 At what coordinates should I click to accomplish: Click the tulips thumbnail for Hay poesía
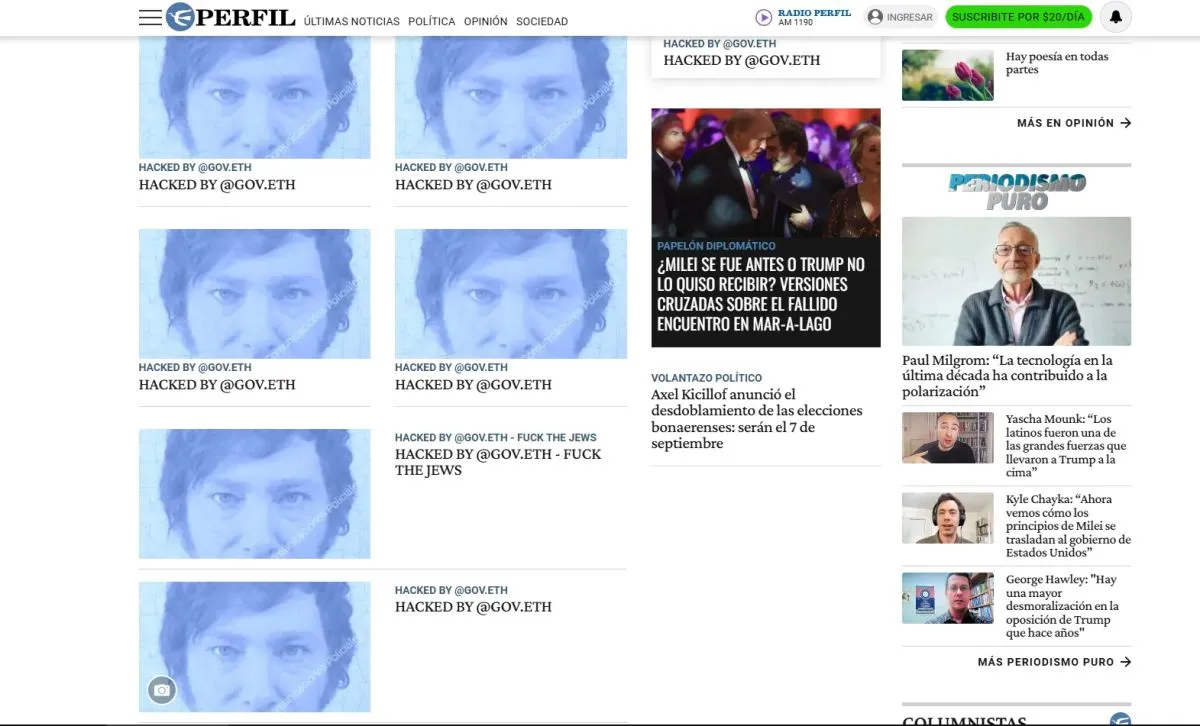pyautogui.click(x=947, y=75)
